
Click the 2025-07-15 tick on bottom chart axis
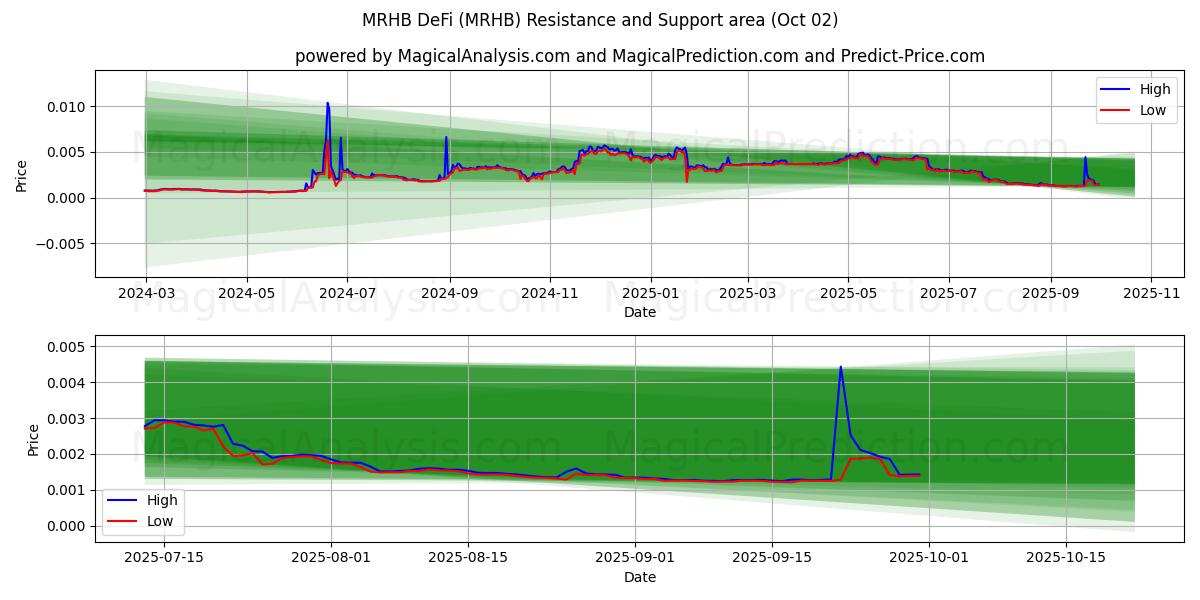click(x=164, y=555)
